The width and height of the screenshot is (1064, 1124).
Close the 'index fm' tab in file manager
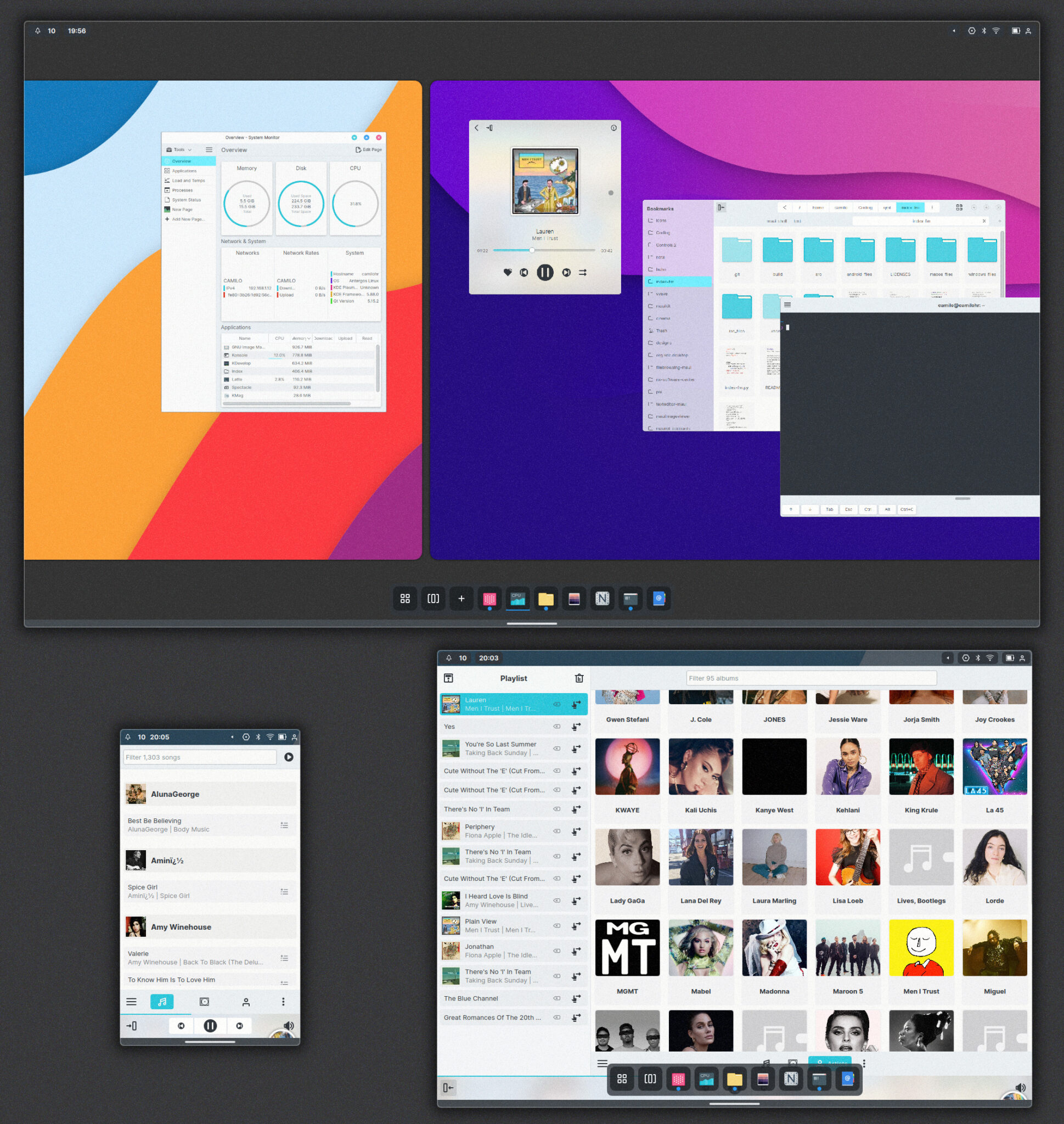click(x=984, y=221)
